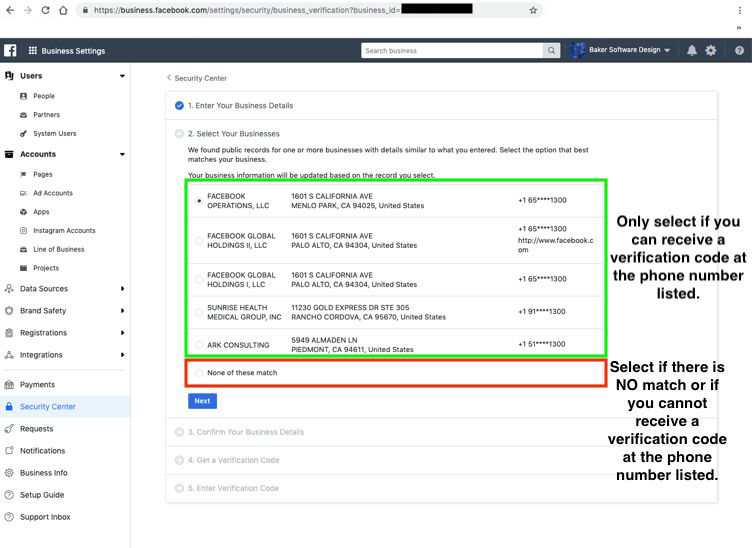Select the FACEBOOK OPERATIONS, LLC radio button

199,201
